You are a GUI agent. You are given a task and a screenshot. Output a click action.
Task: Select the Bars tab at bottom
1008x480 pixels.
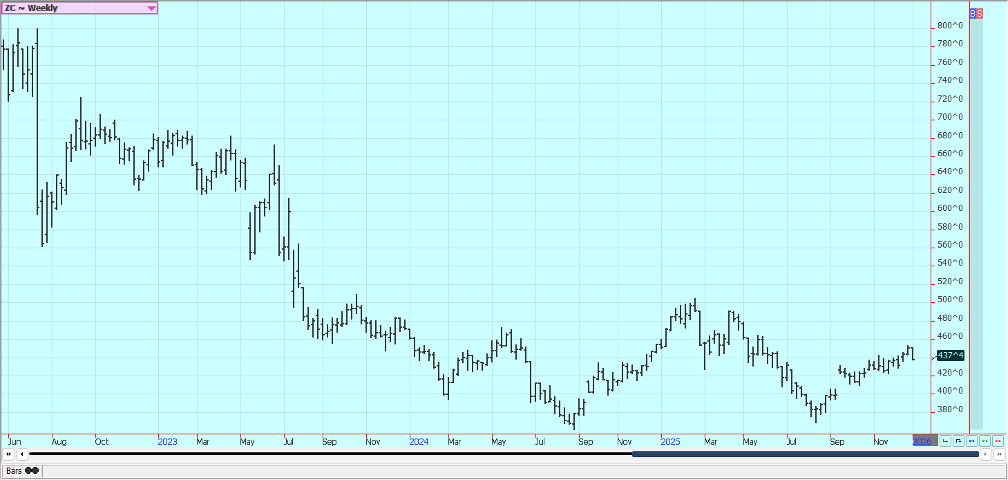[x=22, y=470]
